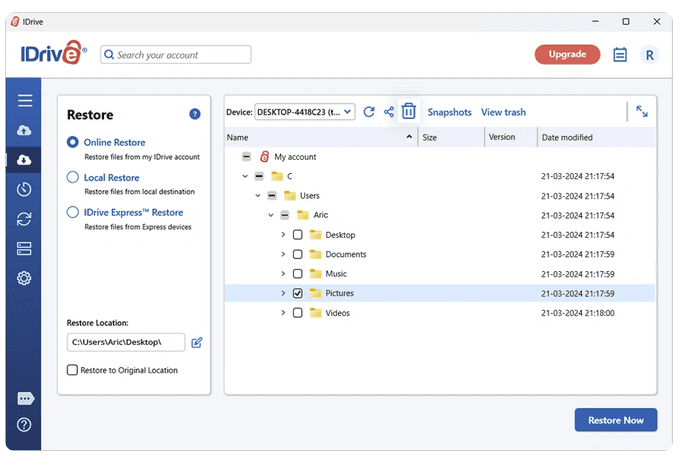Click the expand panel arrows icon

click(642, 111)
